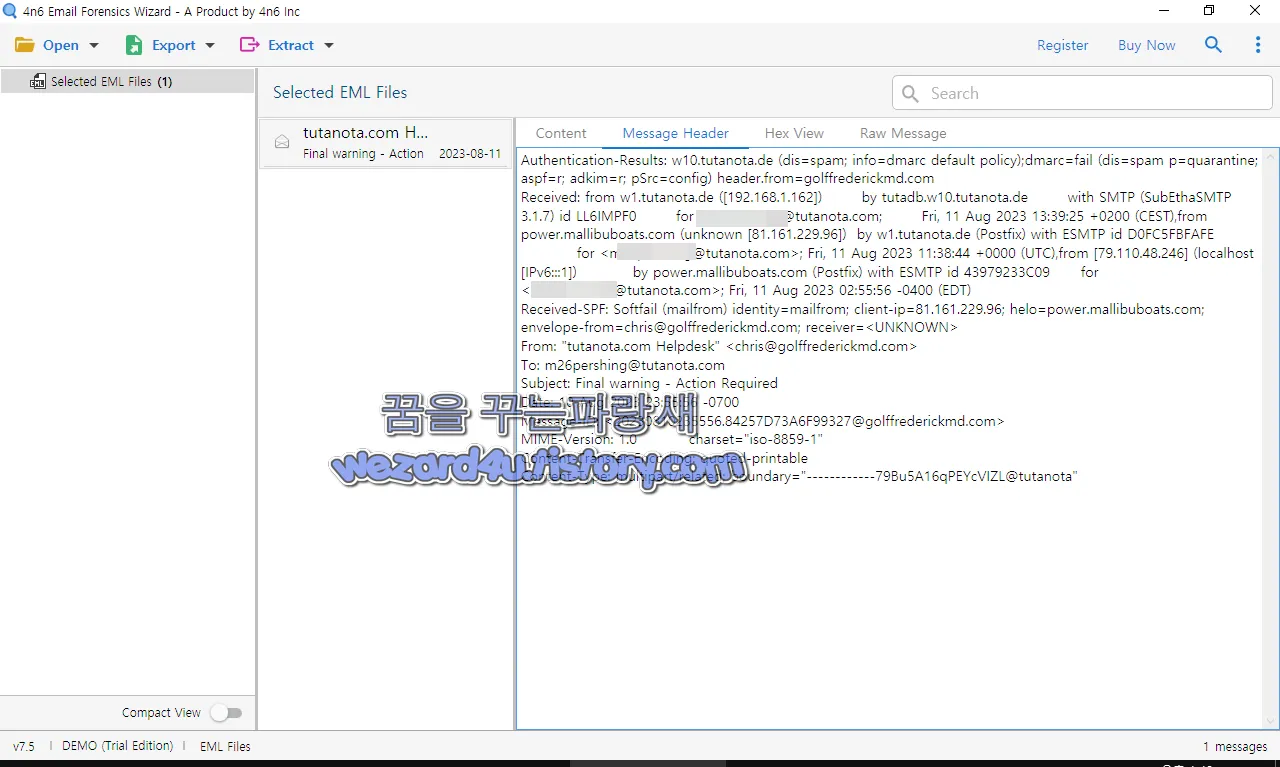The image size is (1280, 767).
Task: Toggle the Compact View switch
Action: point(227,713)
